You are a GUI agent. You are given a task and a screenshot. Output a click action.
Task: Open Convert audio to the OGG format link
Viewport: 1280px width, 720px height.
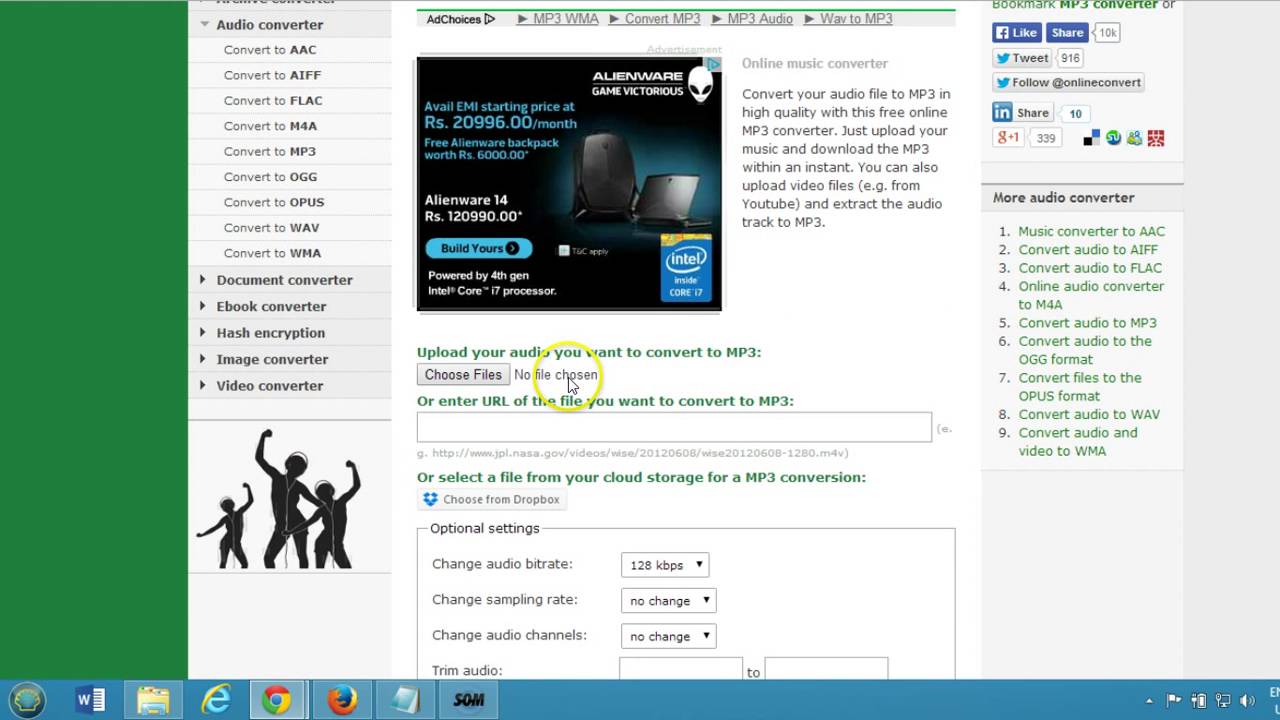coord(1085,350)
